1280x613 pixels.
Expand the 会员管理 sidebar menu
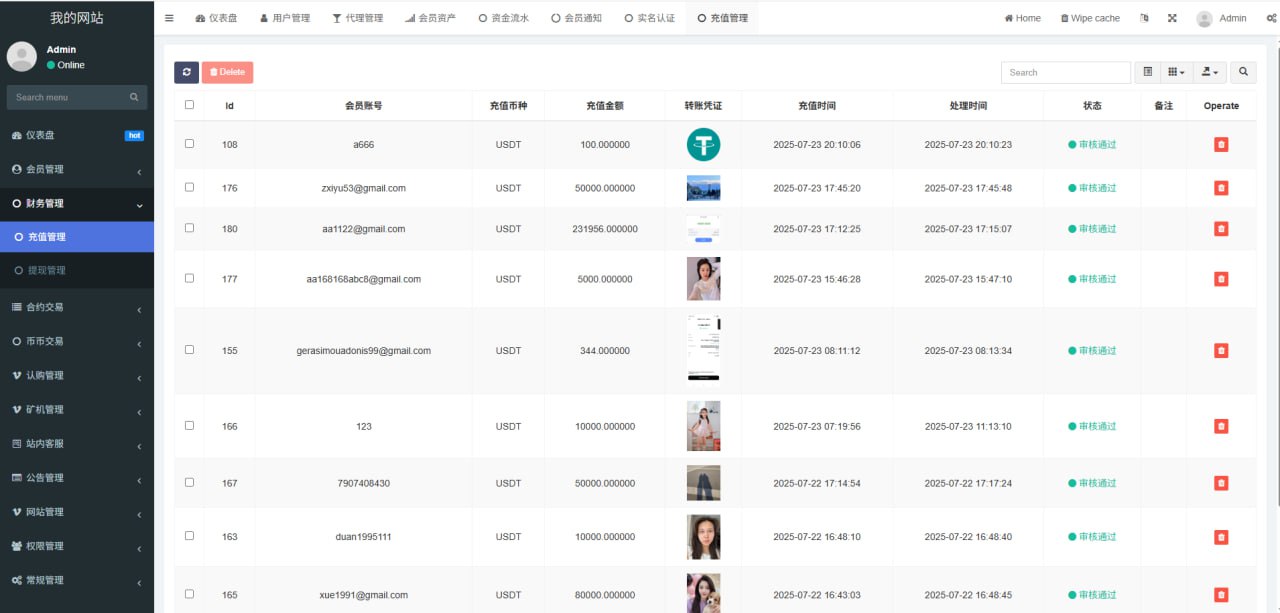tap(77, 170)
